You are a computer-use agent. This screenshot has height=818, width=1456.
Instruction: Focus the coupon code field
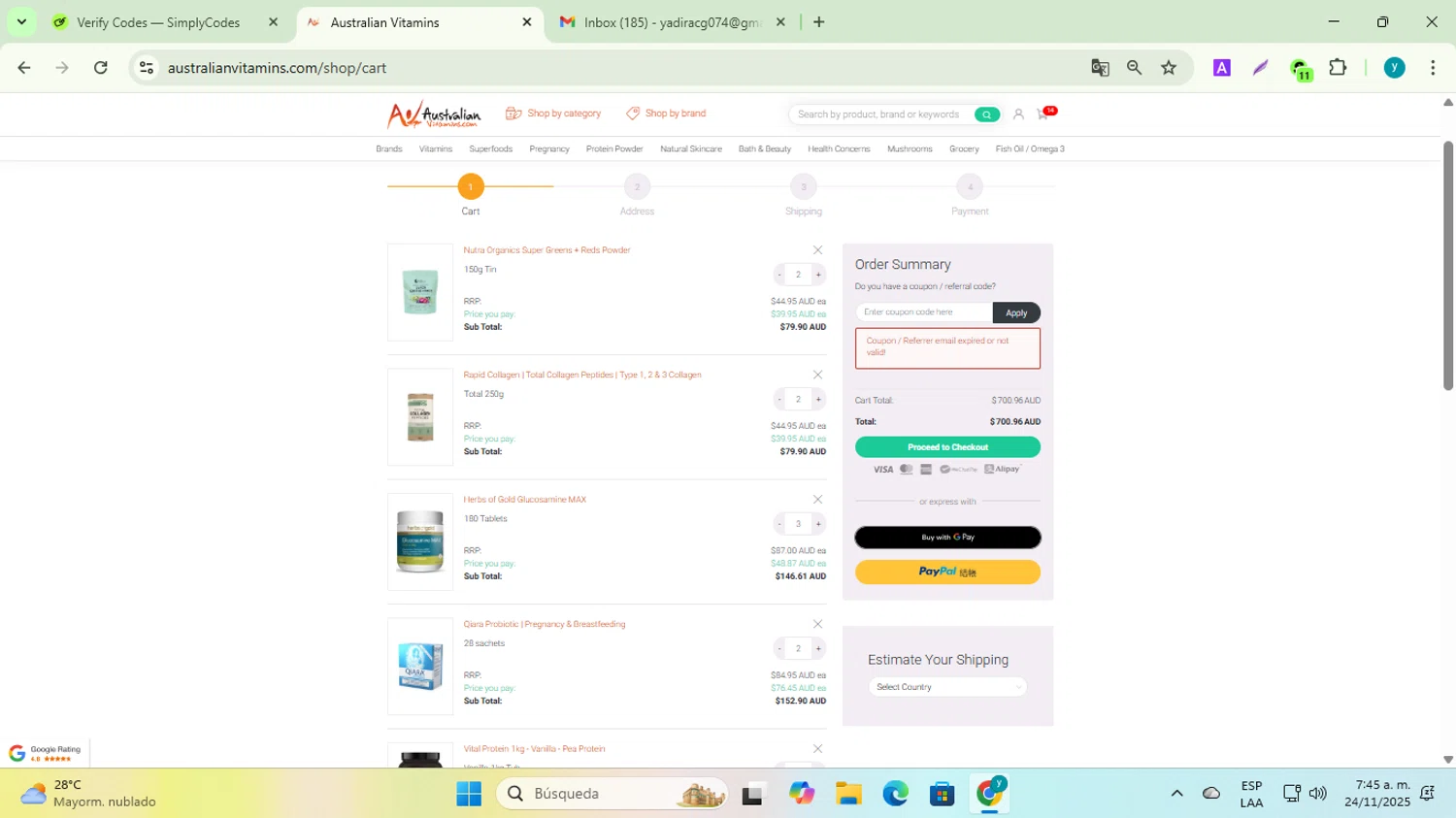924,312
